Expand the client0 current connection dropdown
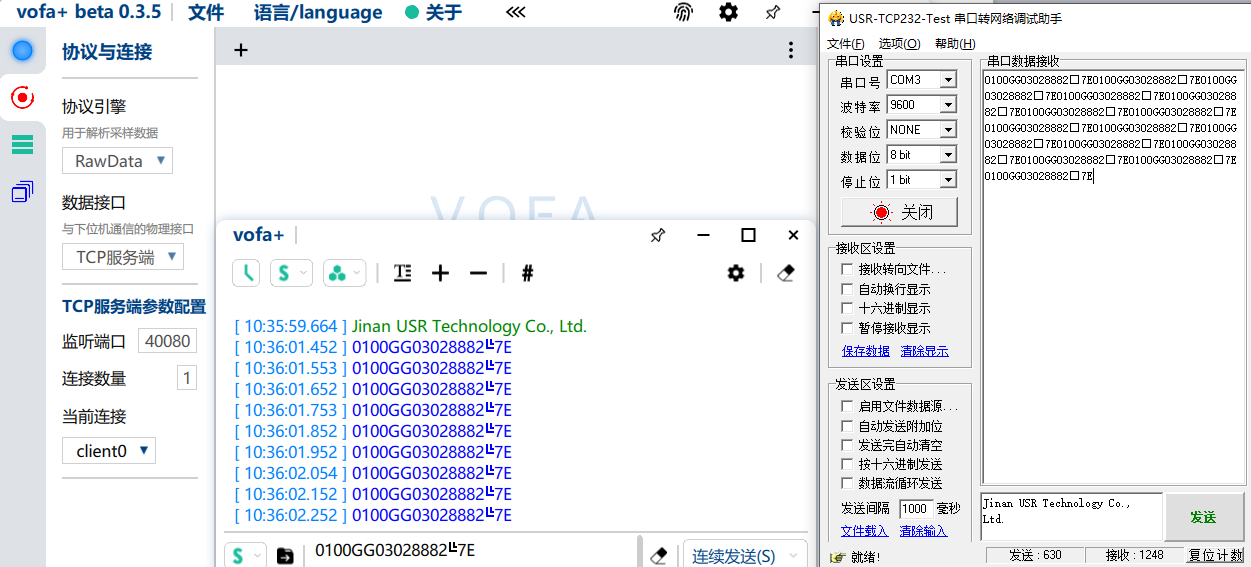Screen dimensions: 1251x567 (x=109, y=451)
